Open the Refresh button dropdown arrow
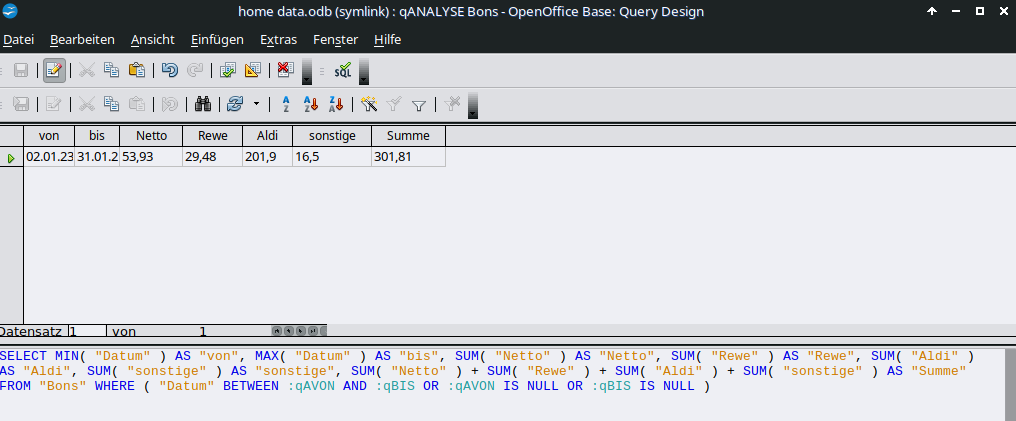The height and width of the screenshot is (421, 1016). tap(257, 104)
